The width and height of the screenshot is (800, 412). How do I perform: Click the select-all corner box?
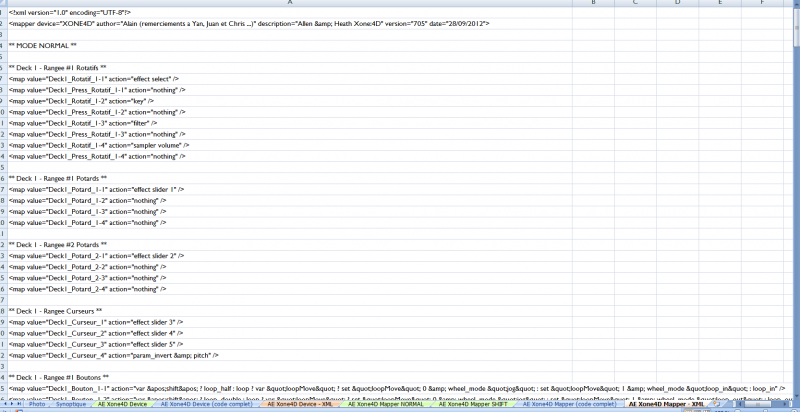click(x=3, y=4)
